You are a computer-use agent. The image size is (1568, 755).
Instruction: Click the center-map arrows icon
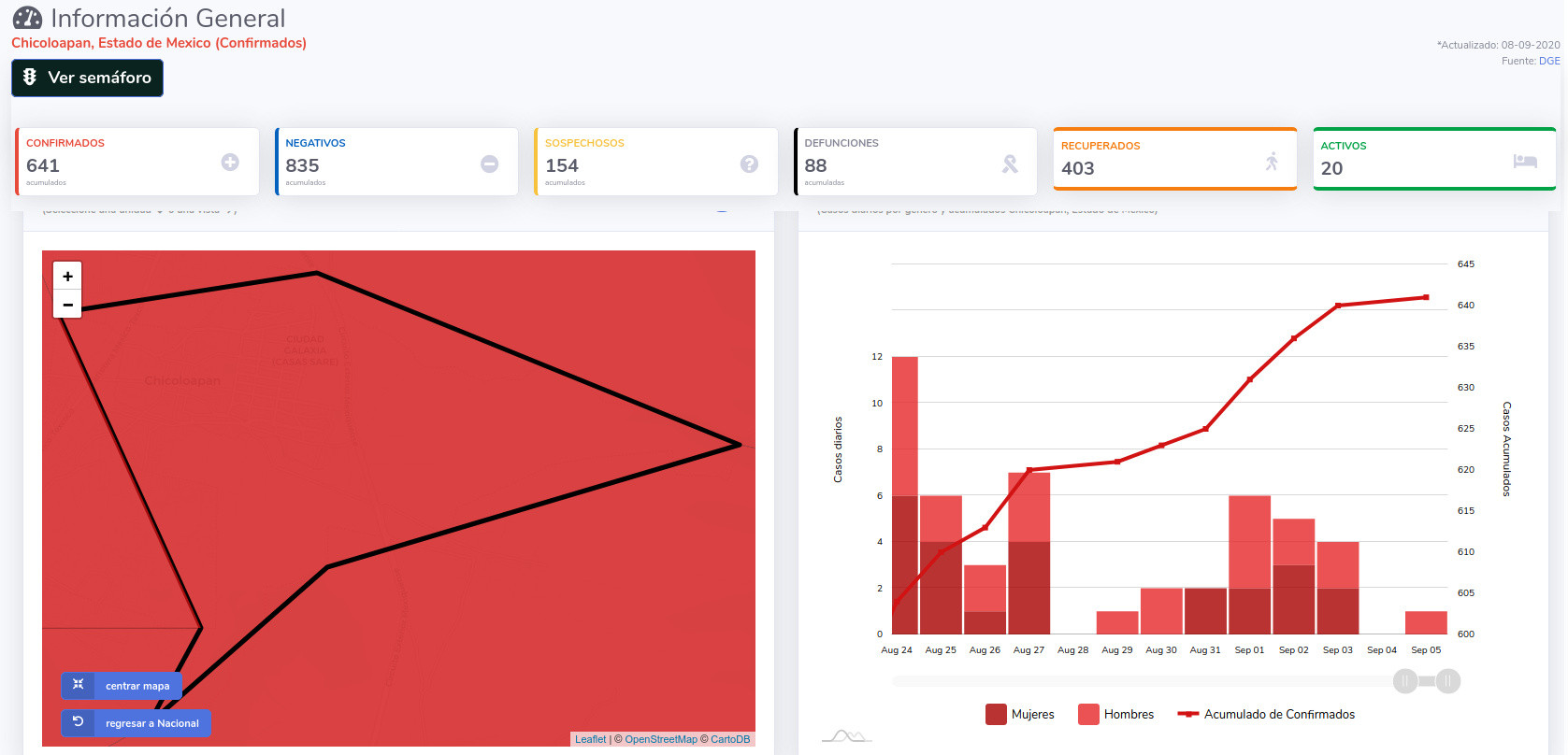click(79, 685)
